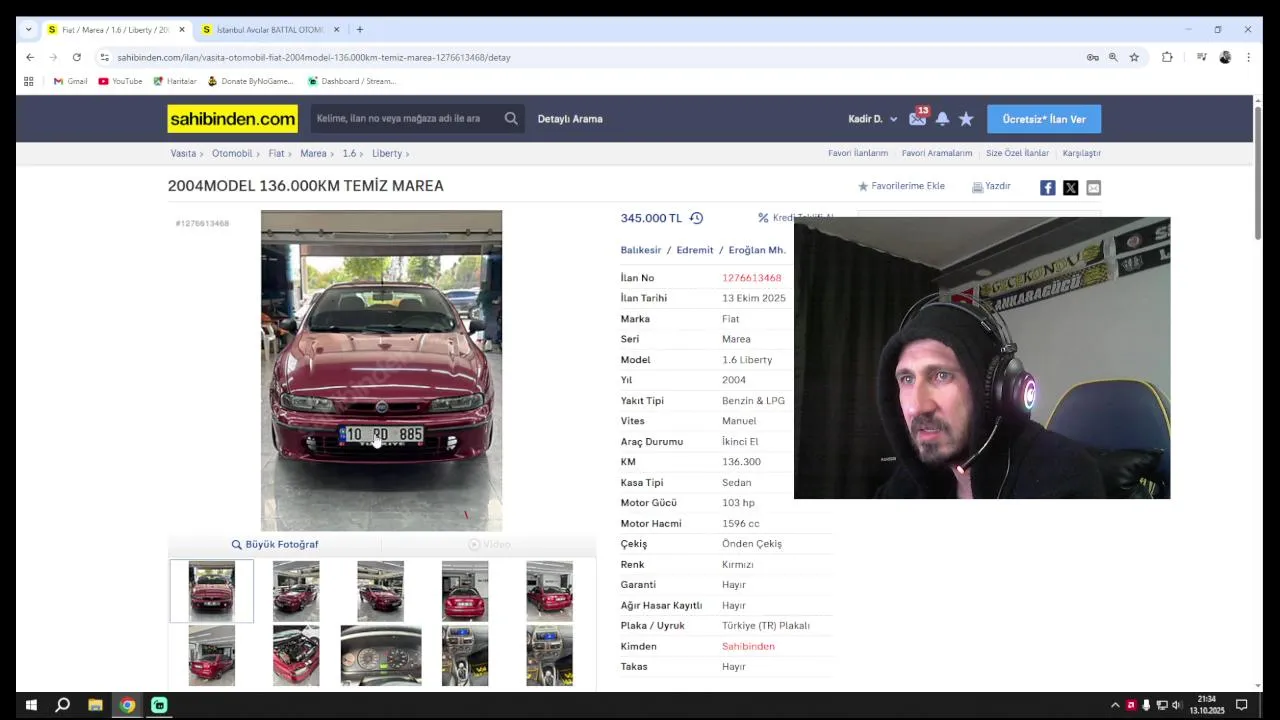Open browser zoom magnifier icon
The image size is (1280, 720).
click(x=1113, y=57)
